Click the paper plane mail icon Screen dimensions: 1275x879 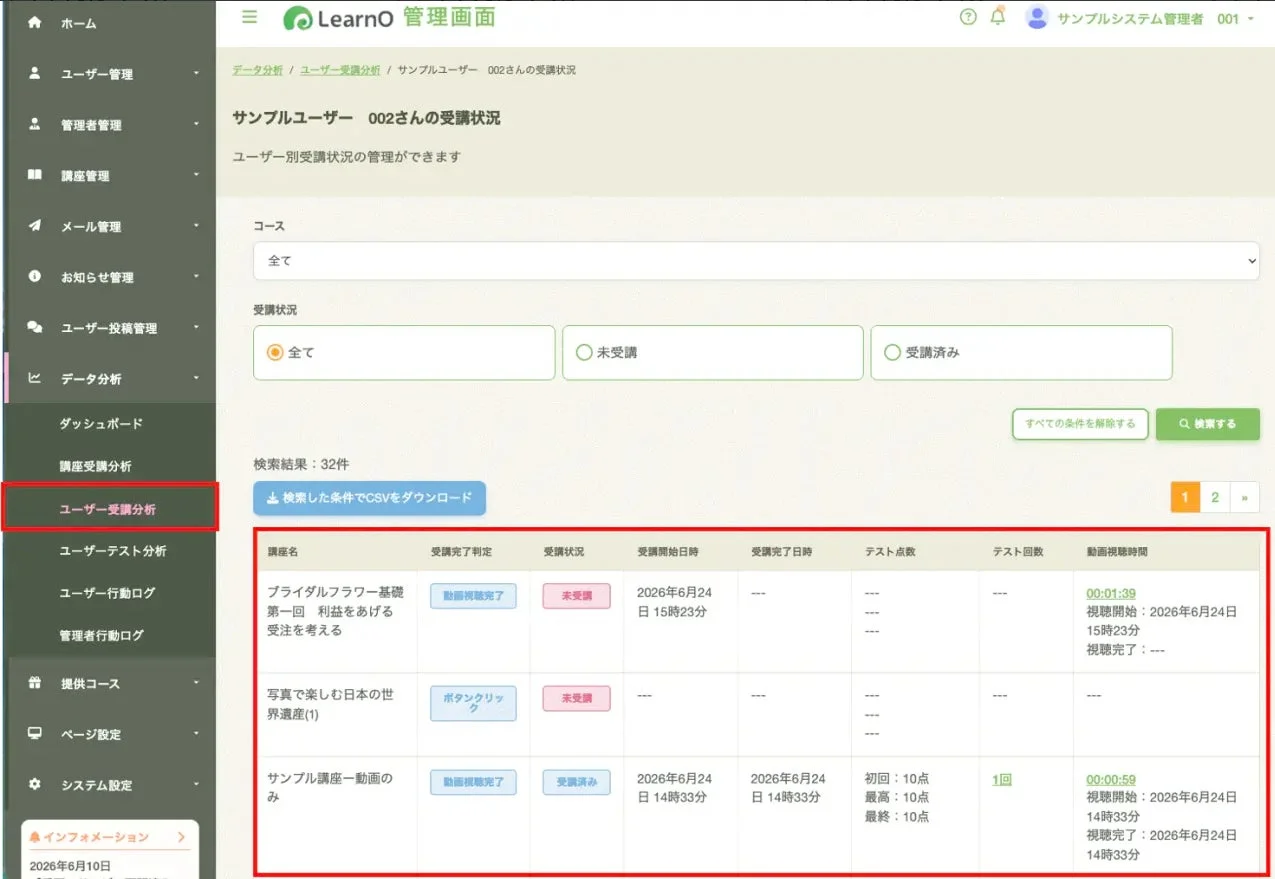pos(35,226)
